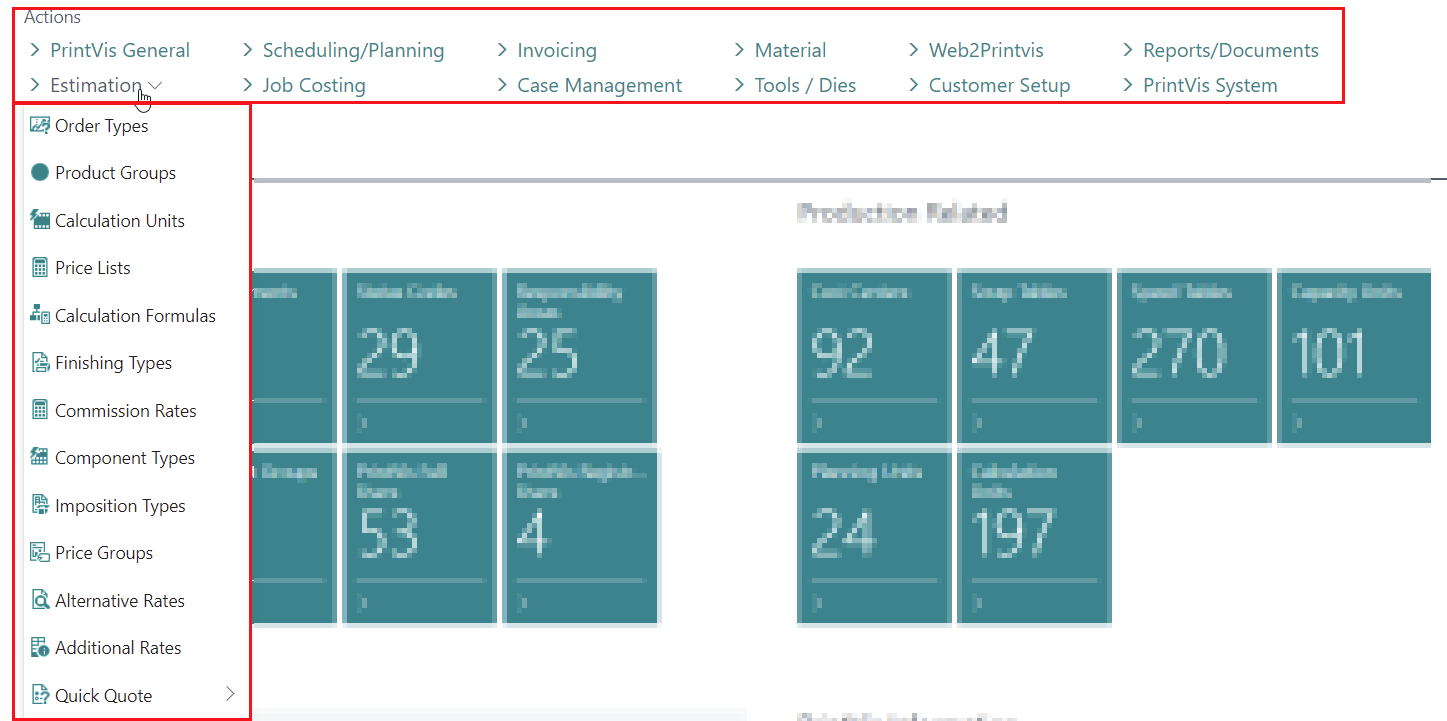Expand the chevron beside Invoicing
Viewport: 1447px width, 721px height.
pyautogui.click(x=503, y=49)
